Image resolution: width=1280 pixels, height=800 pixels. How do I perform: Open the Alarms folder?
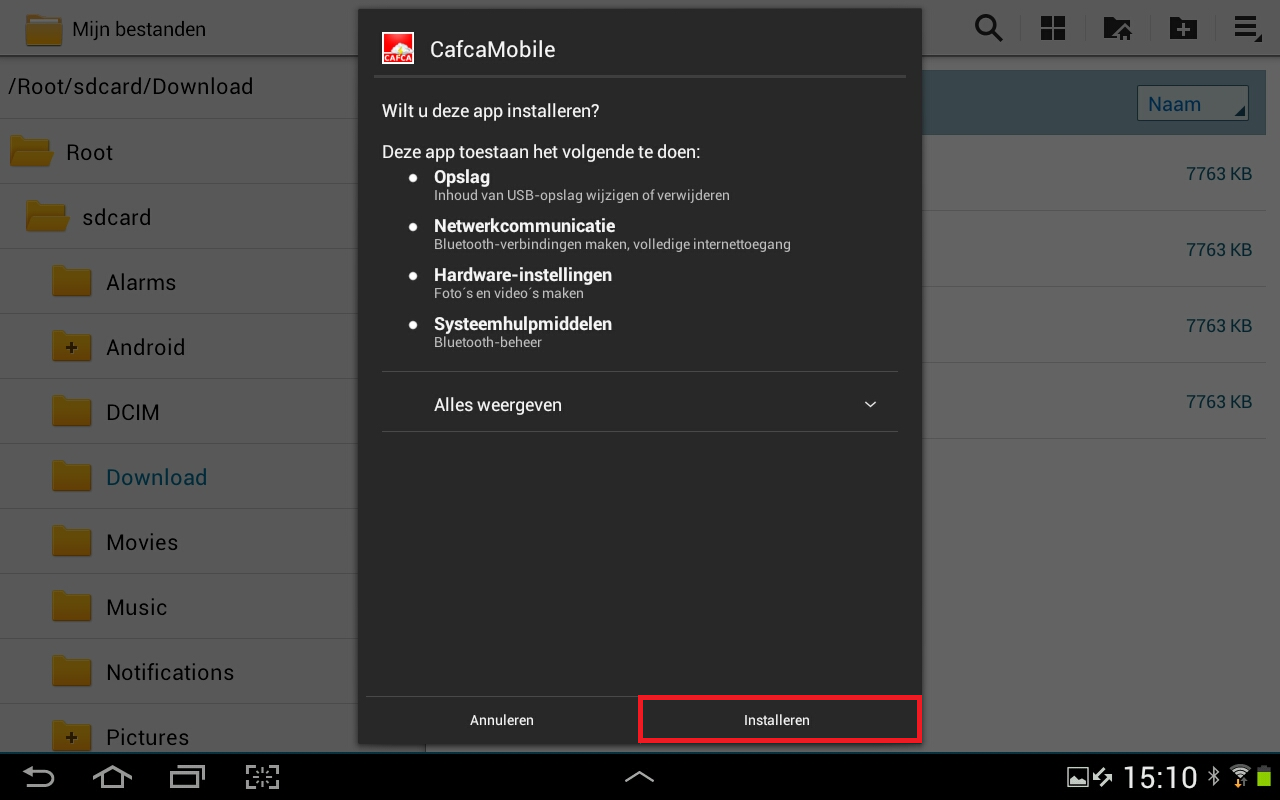pos(178,282)
